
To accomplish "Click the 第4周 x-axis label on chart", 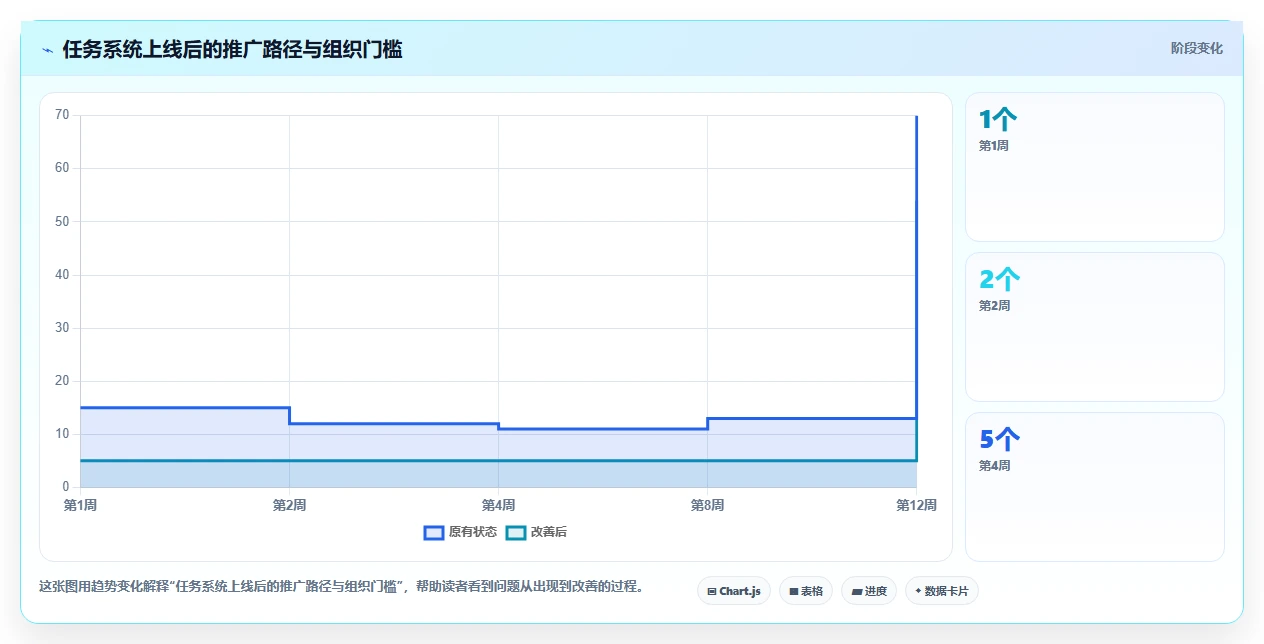I will pos(498,505).
